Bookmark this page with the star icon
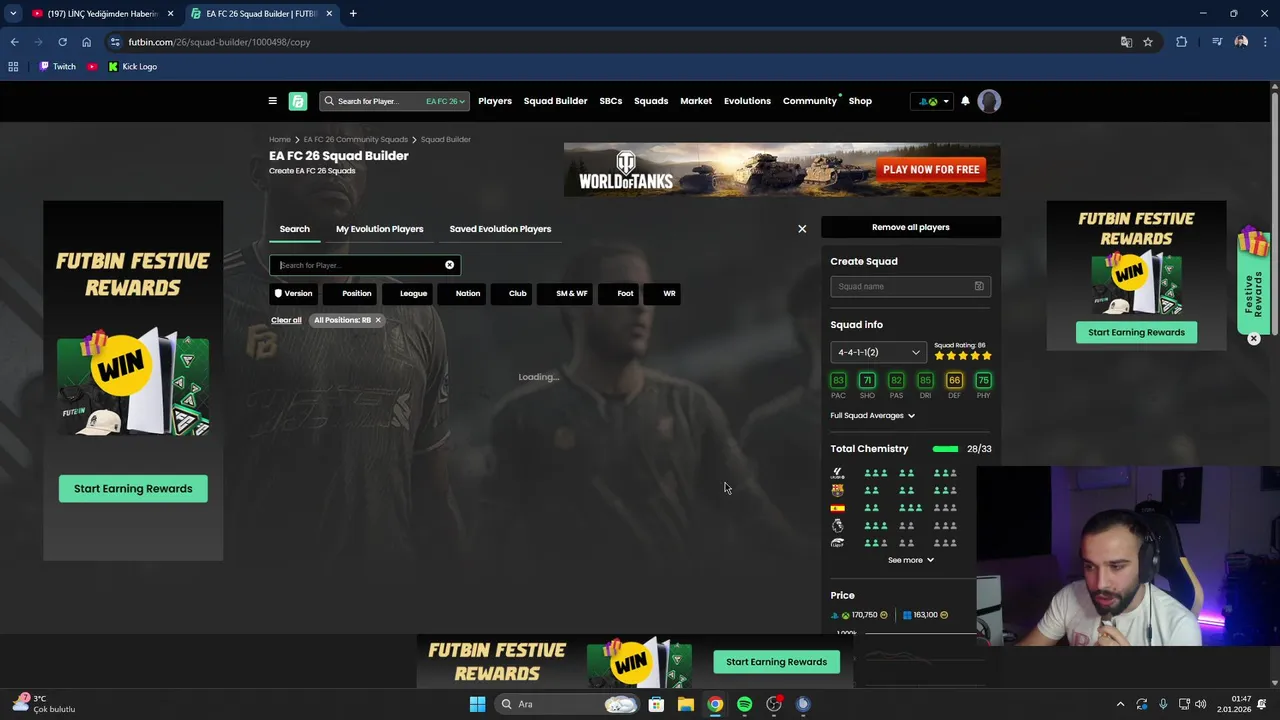Viewport: 1280px width, 720px height. pos(1148,42)
